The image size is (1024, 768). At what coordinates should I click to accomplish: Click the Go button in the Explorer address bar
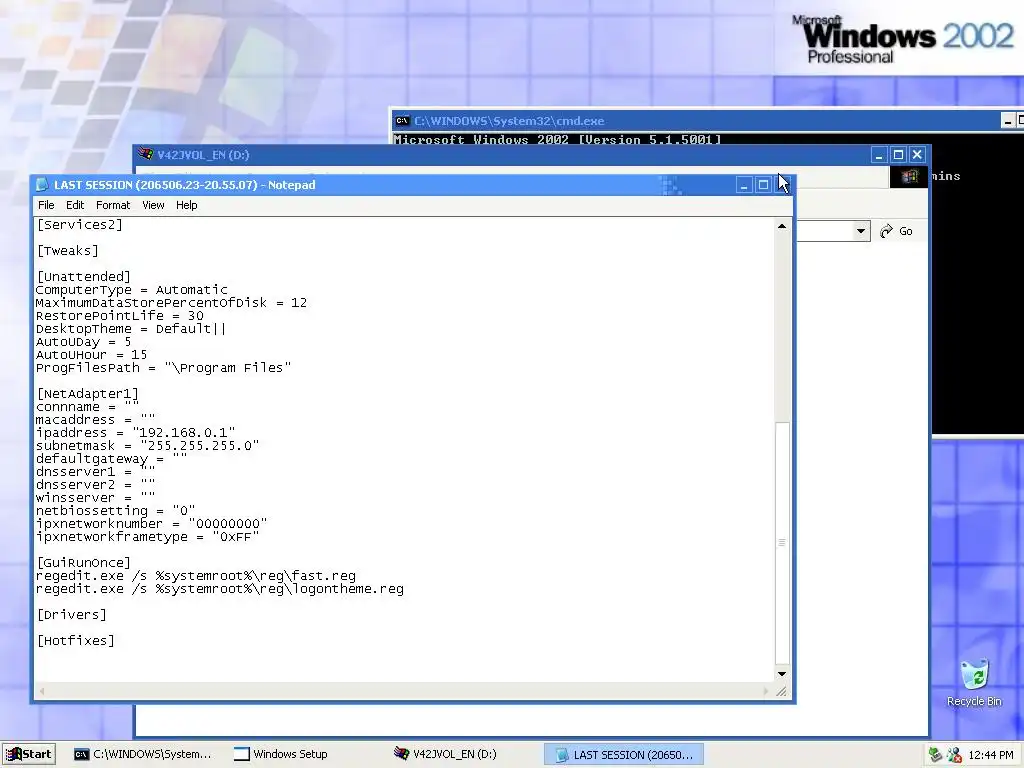897,231
